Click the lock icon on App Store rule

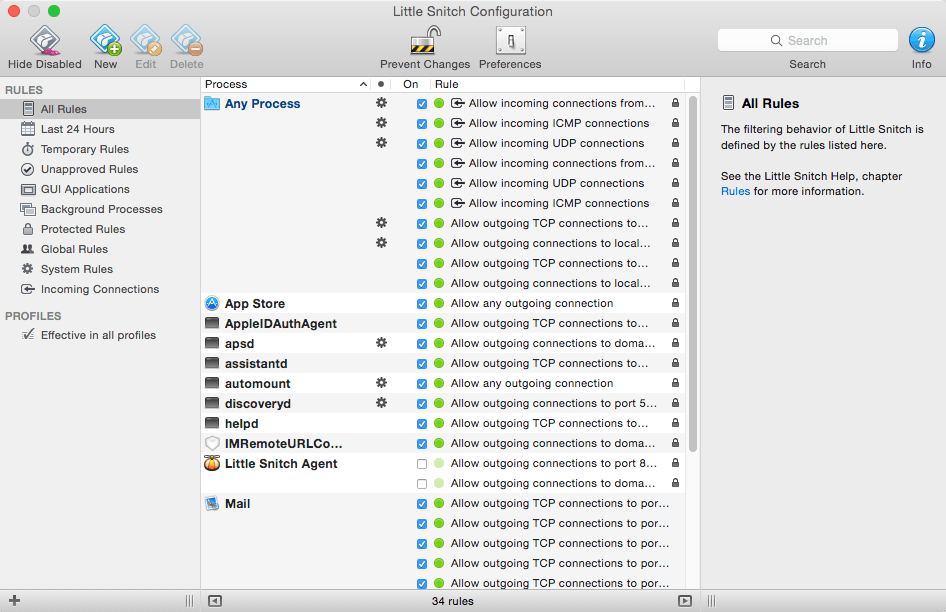(x=675, y=303)
